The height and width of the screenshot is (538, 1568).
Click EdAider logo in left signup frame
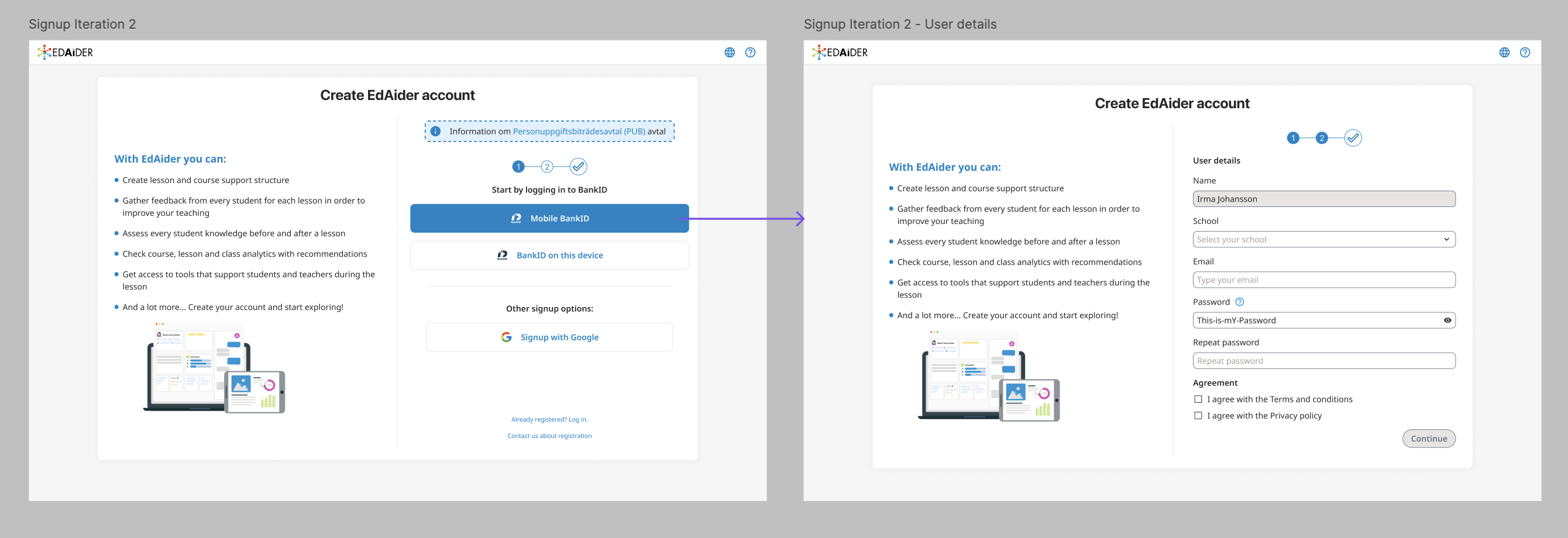[65, 53]
